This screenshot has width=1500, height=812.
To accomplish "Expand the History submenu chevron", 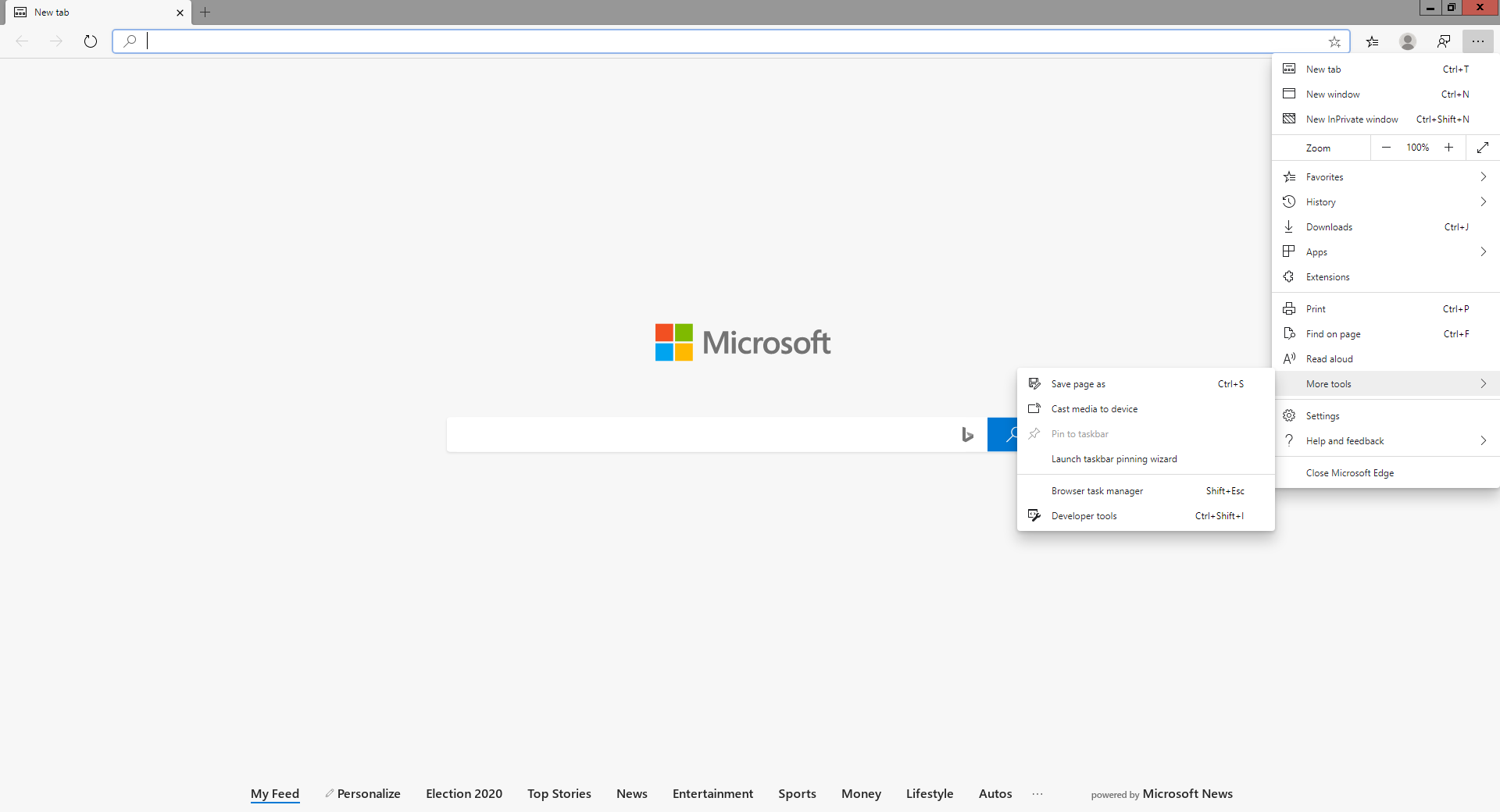I will click(1483, 201).
